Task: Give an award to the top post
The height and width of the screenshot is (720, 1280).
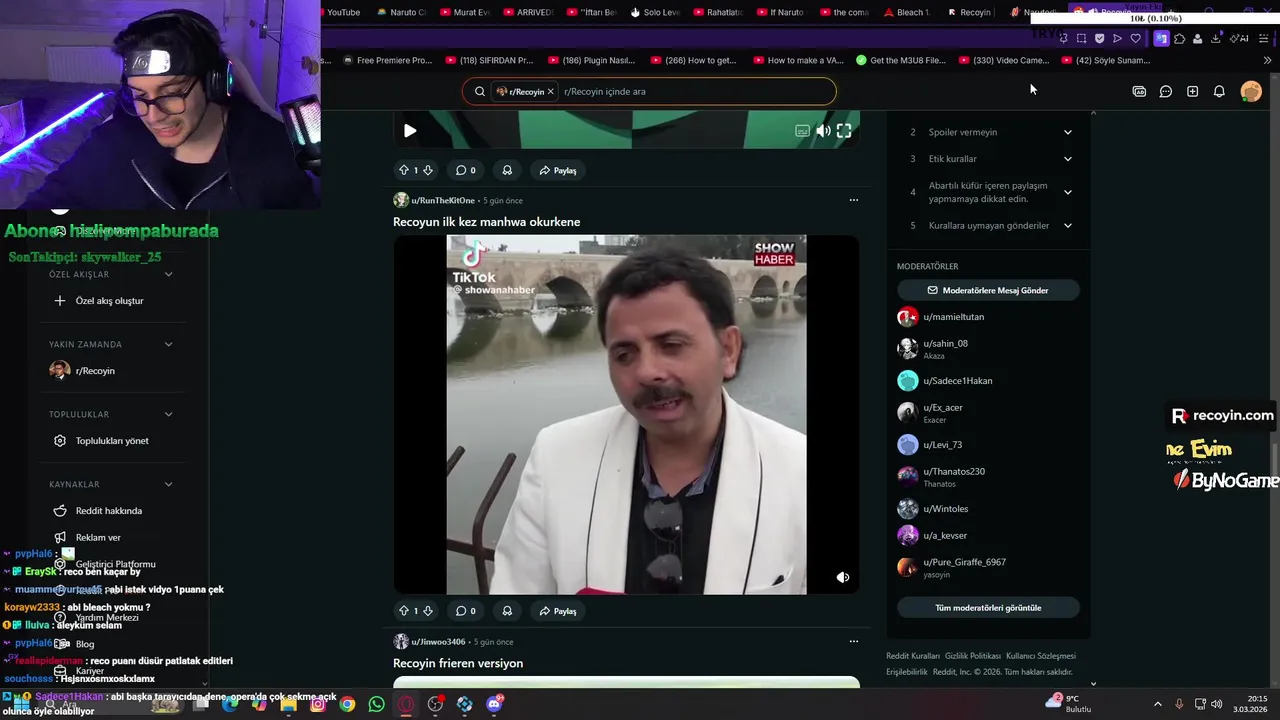Action: point(507,170)
